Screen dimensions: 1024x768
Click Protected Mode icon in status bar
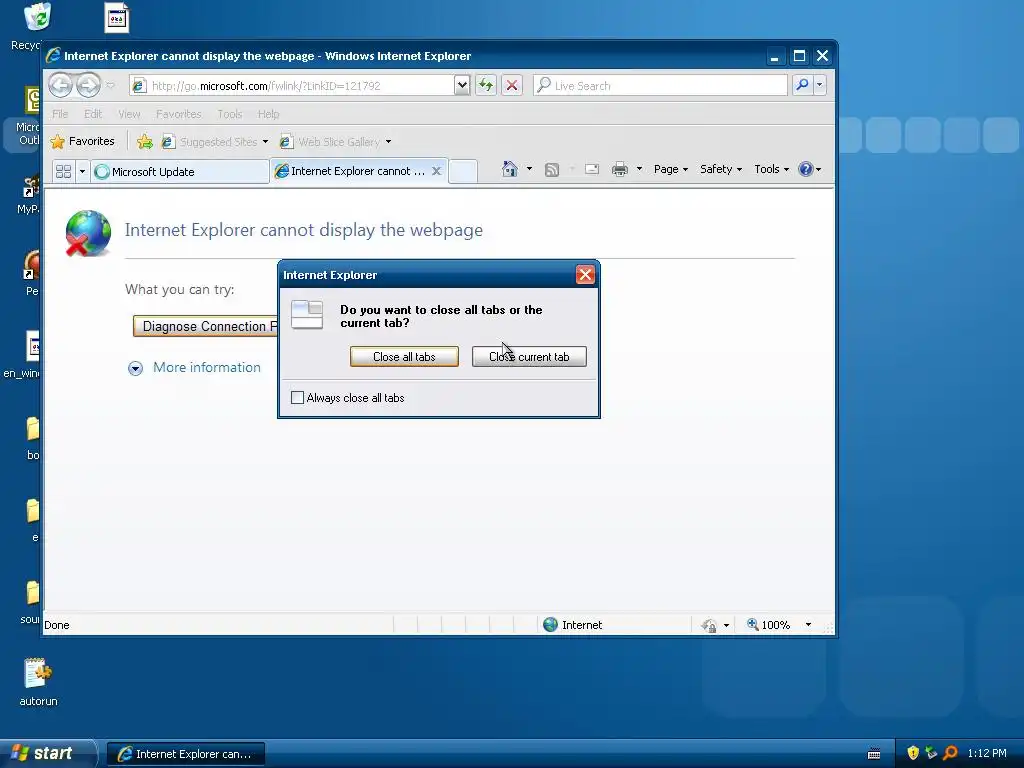pyautogui.click(x=709, y=625)
